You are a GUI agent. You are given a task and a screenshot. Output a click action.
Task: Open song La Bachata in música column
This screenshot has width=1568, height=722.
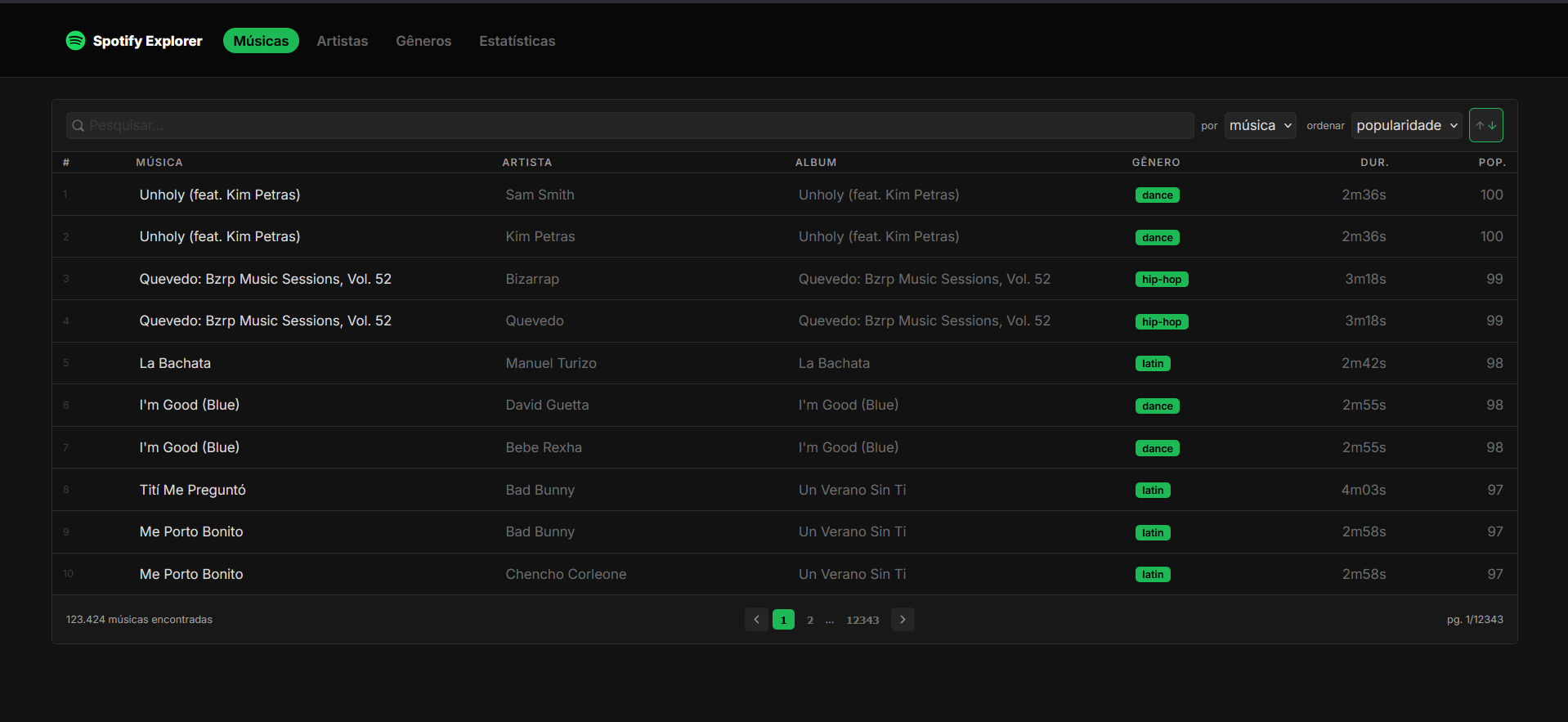coord(175,363)
